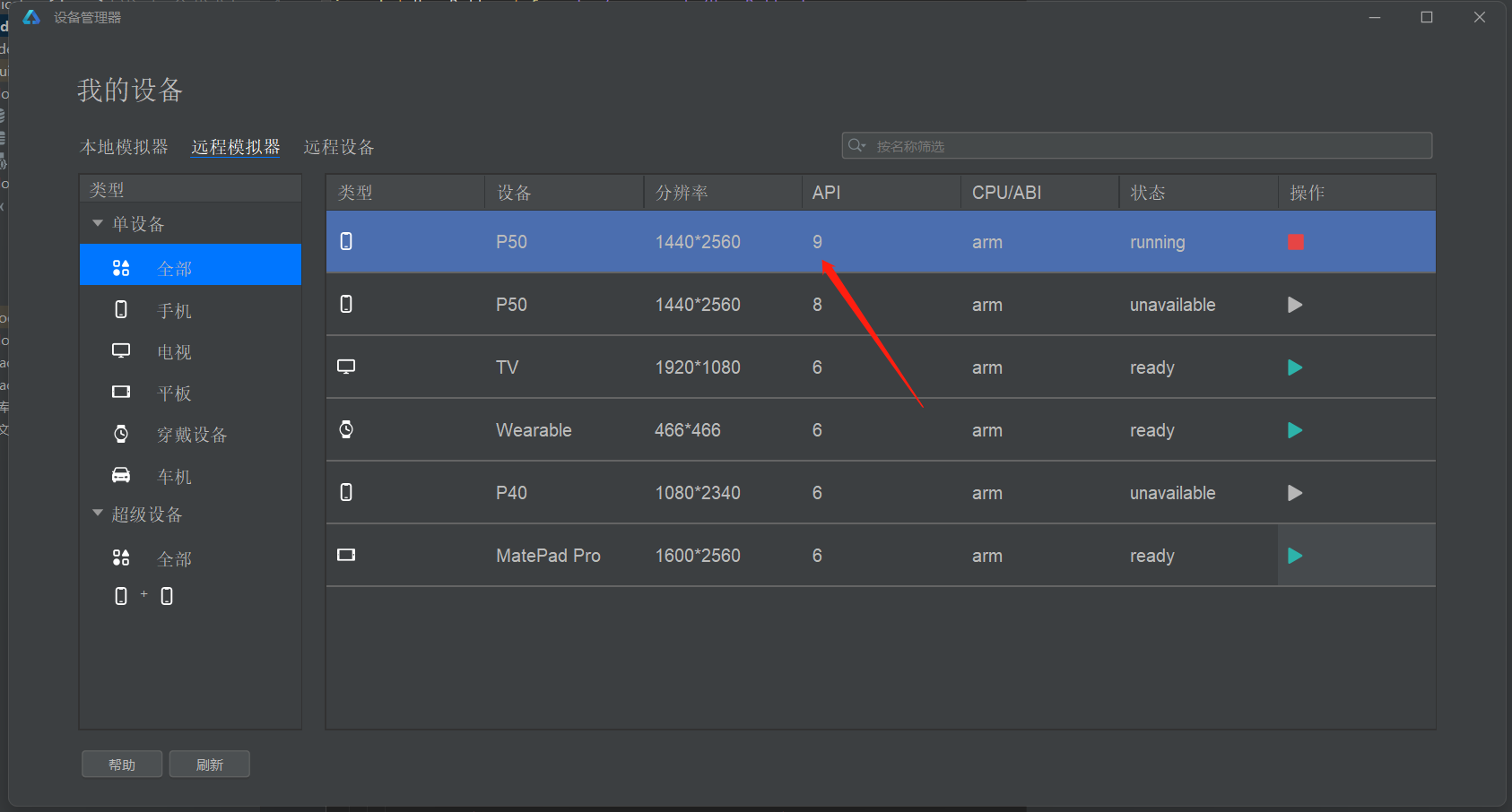Click the search magnifier icon
This screenshot has width=1512, height=812.
tap(856, 145)
